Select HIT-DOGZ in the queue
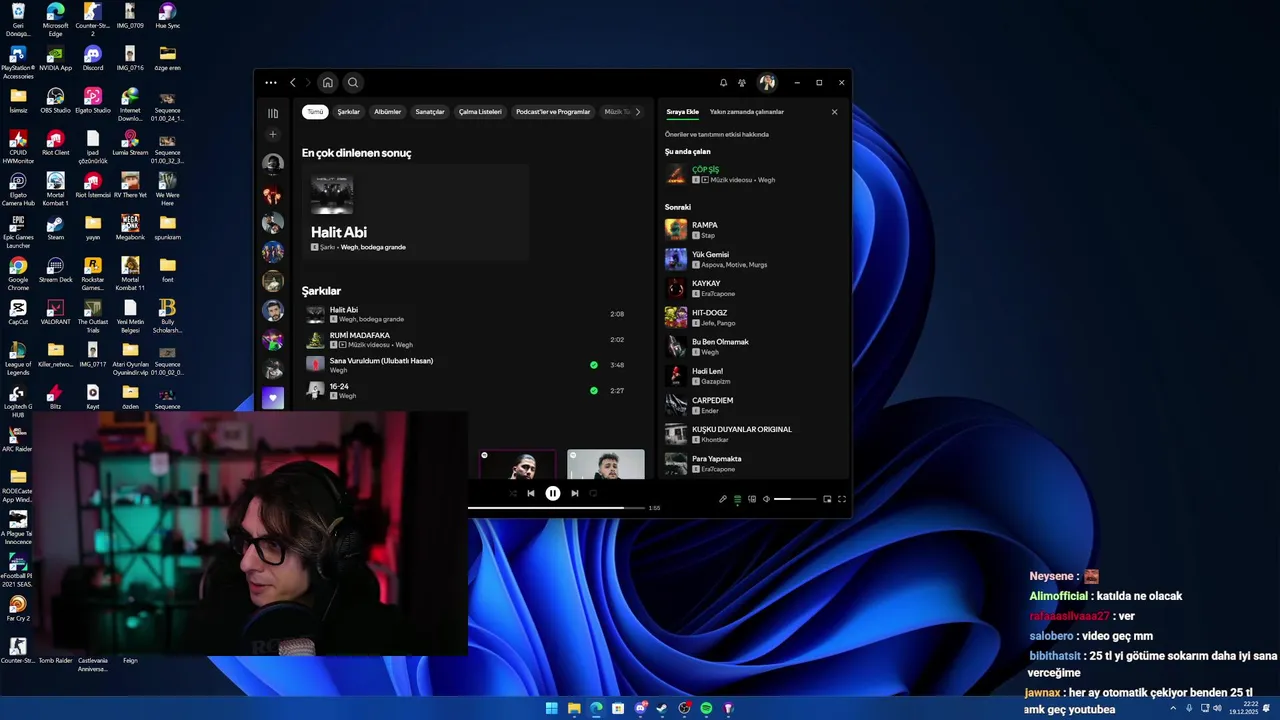This screenshot has height=720, width=1280. tap(754, 317)
